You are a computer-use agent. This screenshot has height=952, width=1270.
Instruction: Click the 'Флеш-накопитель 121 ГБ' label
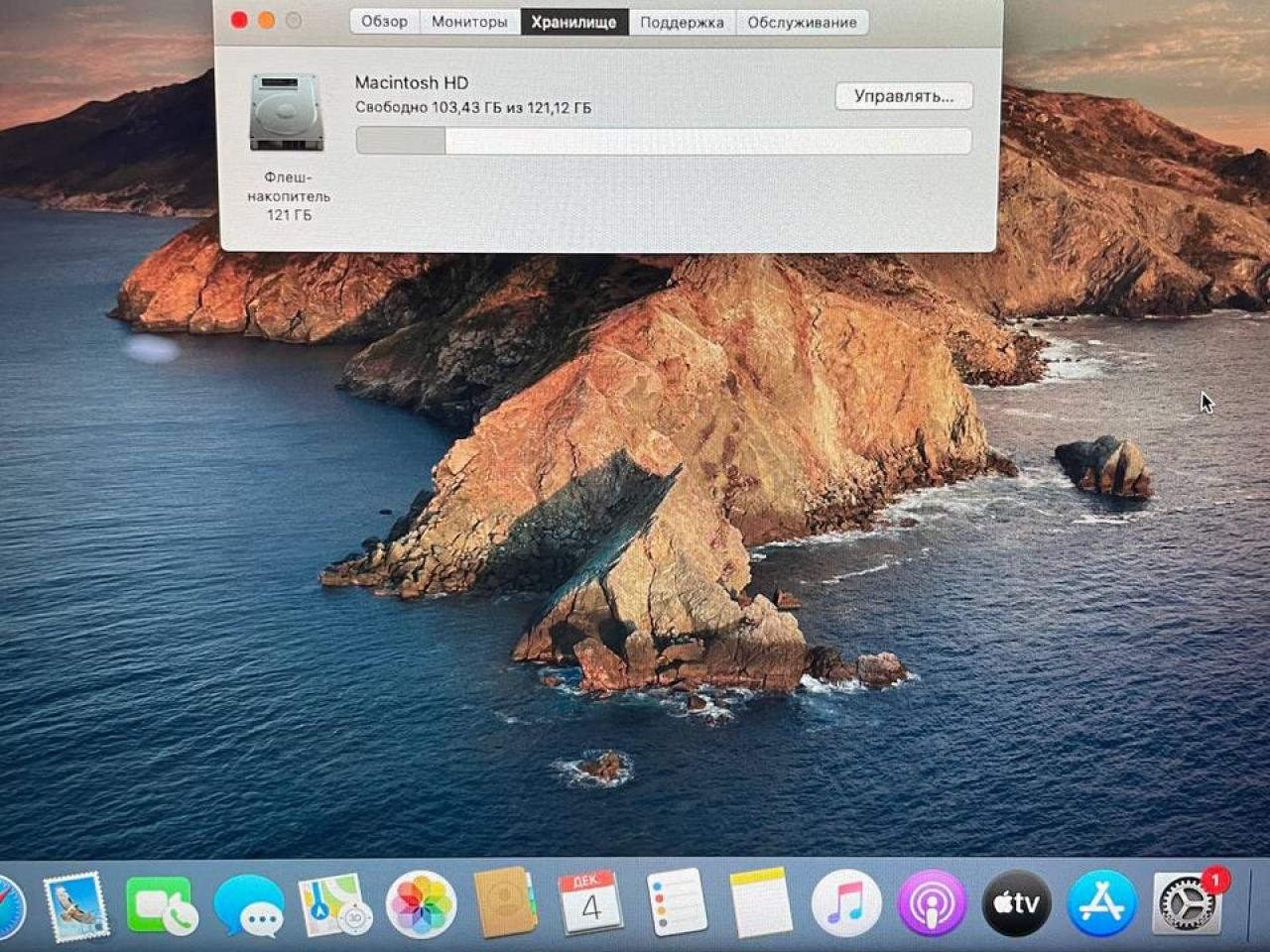point(289,195)
